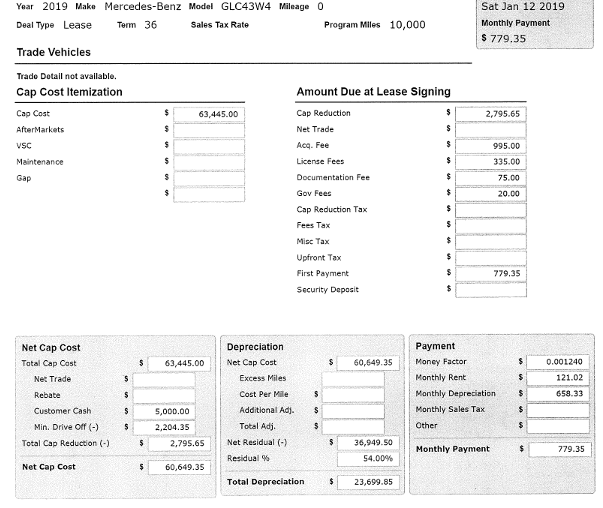
Task: Click the Net Residual field showing 36,949.50
Action: (x=368, y=443)
